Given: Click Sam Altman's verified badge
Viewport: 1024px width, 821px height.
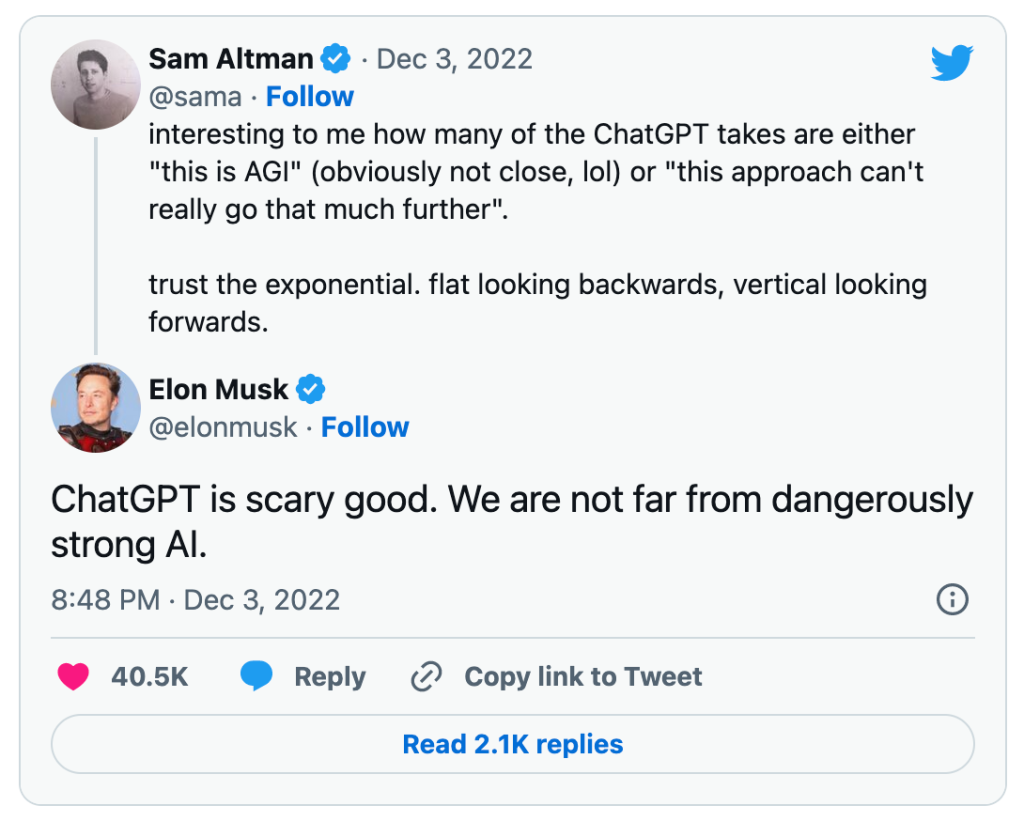Looking at the screenshot, I should point(337,59).
